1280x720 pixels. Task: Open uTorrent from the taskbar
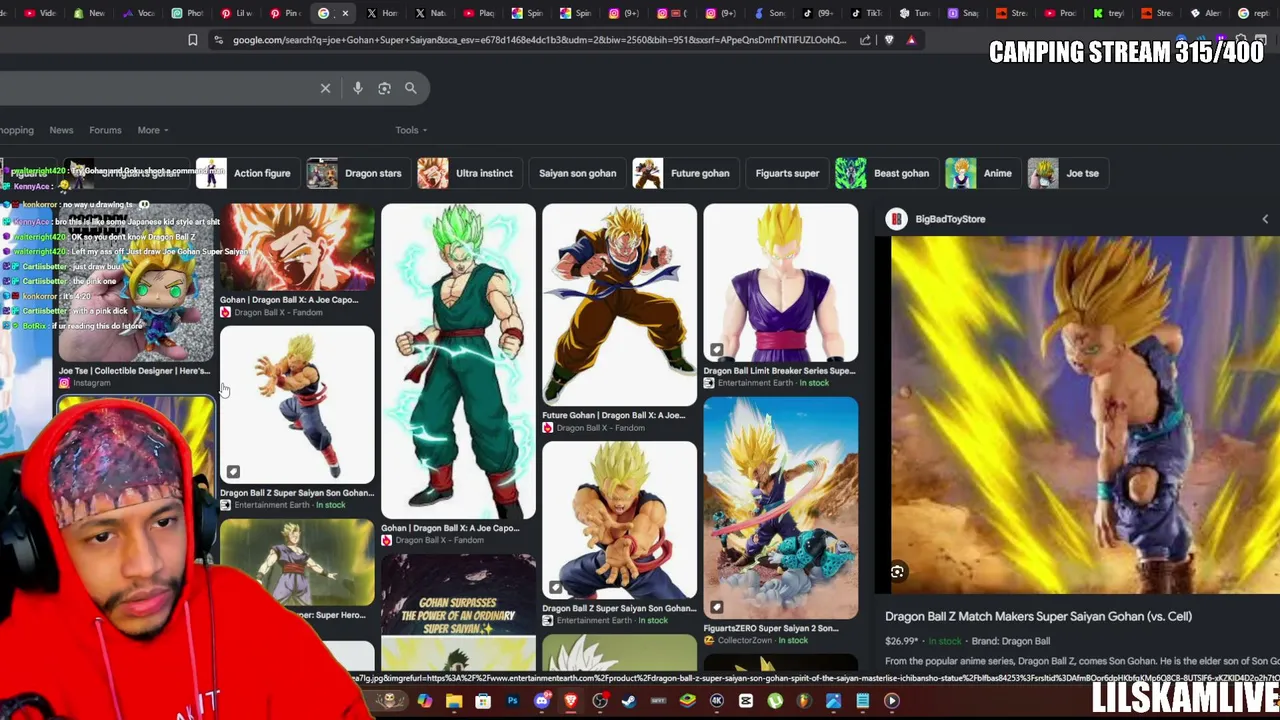pyautogui.click(x=775, y=701)
